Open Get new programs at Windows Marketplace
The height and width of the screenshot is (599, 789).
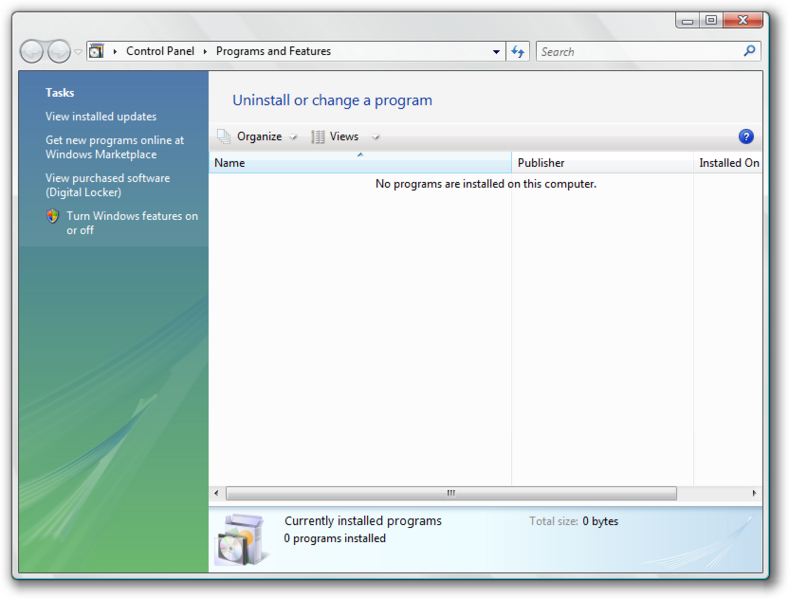pos(114,147)
